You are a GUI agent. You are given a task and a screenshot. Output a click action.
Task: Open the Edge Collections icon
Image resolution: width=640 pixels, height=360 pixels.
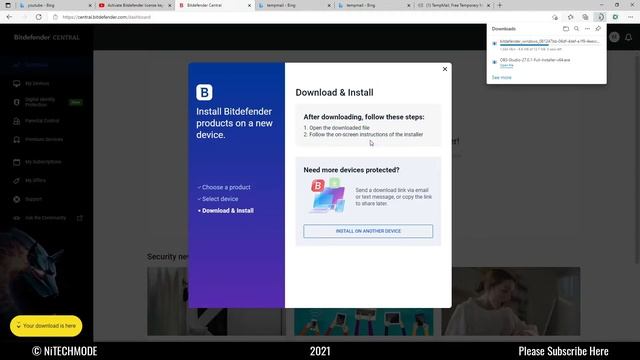point(585,17)
